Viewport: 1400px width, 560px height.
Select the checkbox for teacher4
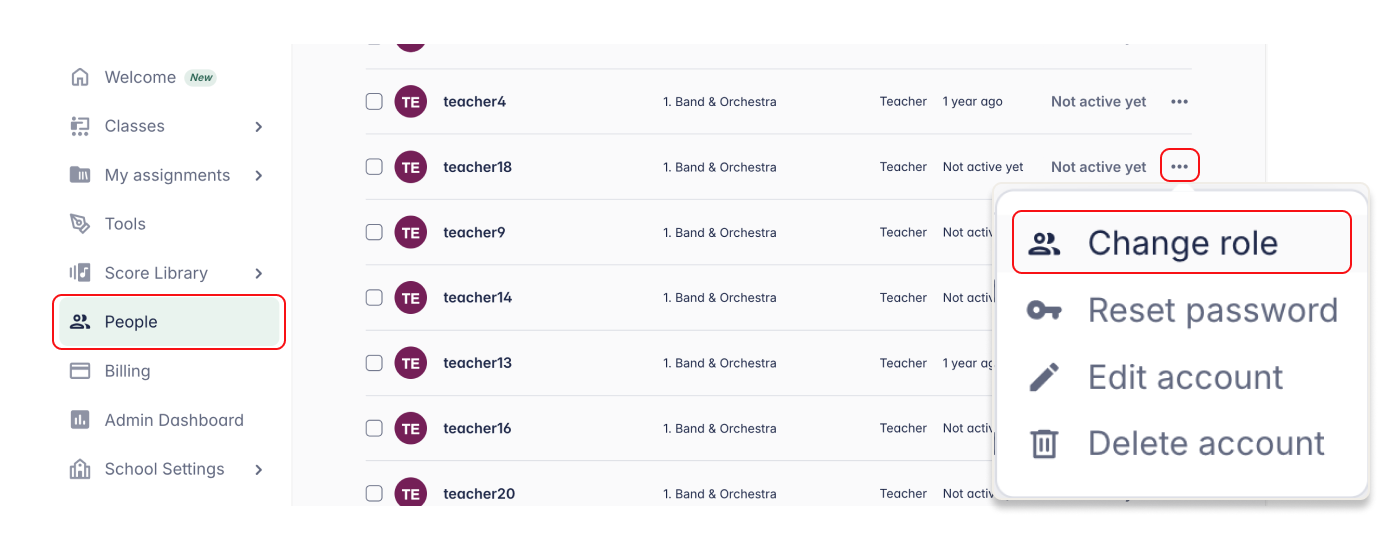(374, 102)
